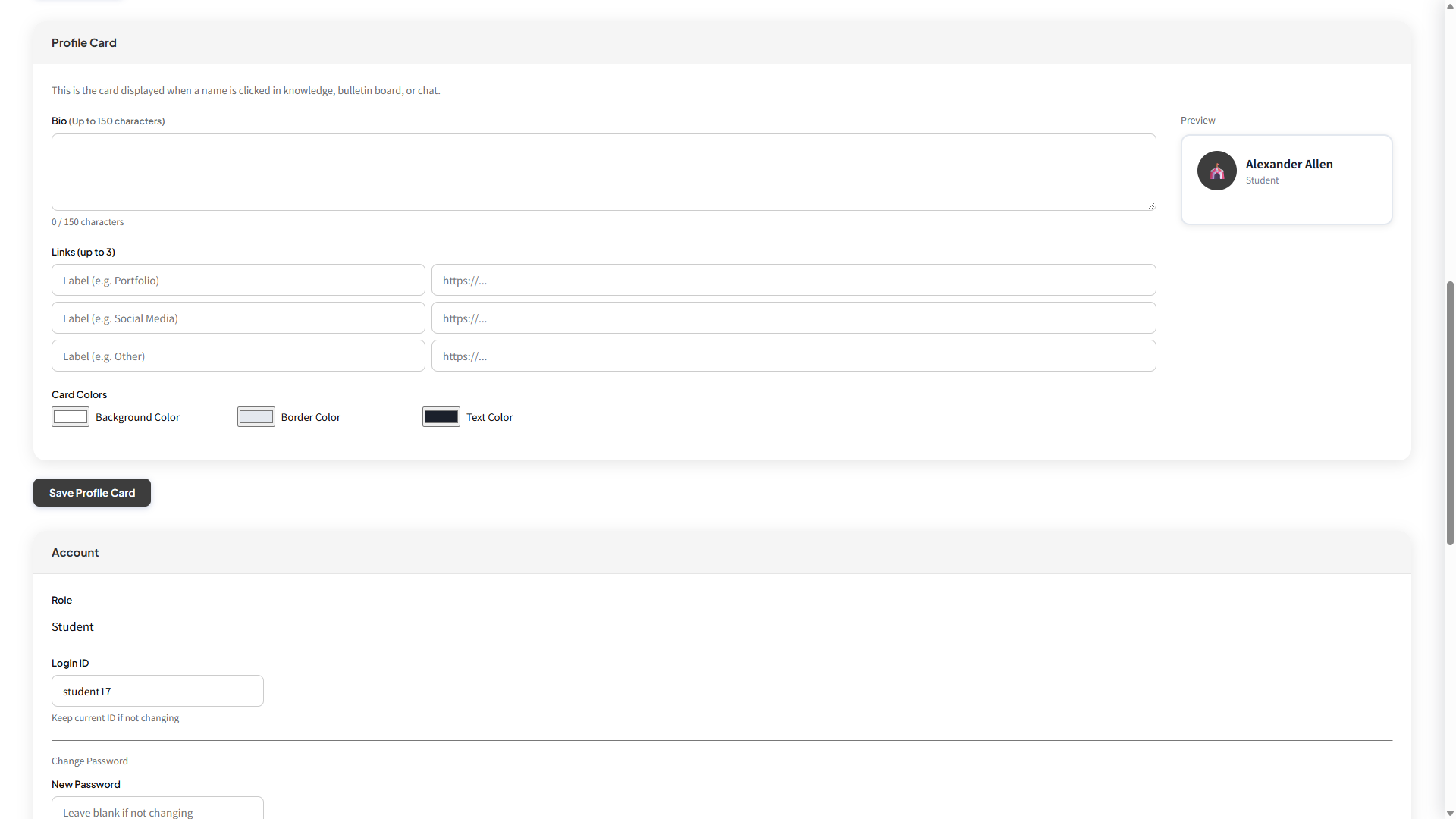The height and width of the screenshot is (819, 1456).
Task: Click the Login ID field with student17
Action: tap(158, 691)
